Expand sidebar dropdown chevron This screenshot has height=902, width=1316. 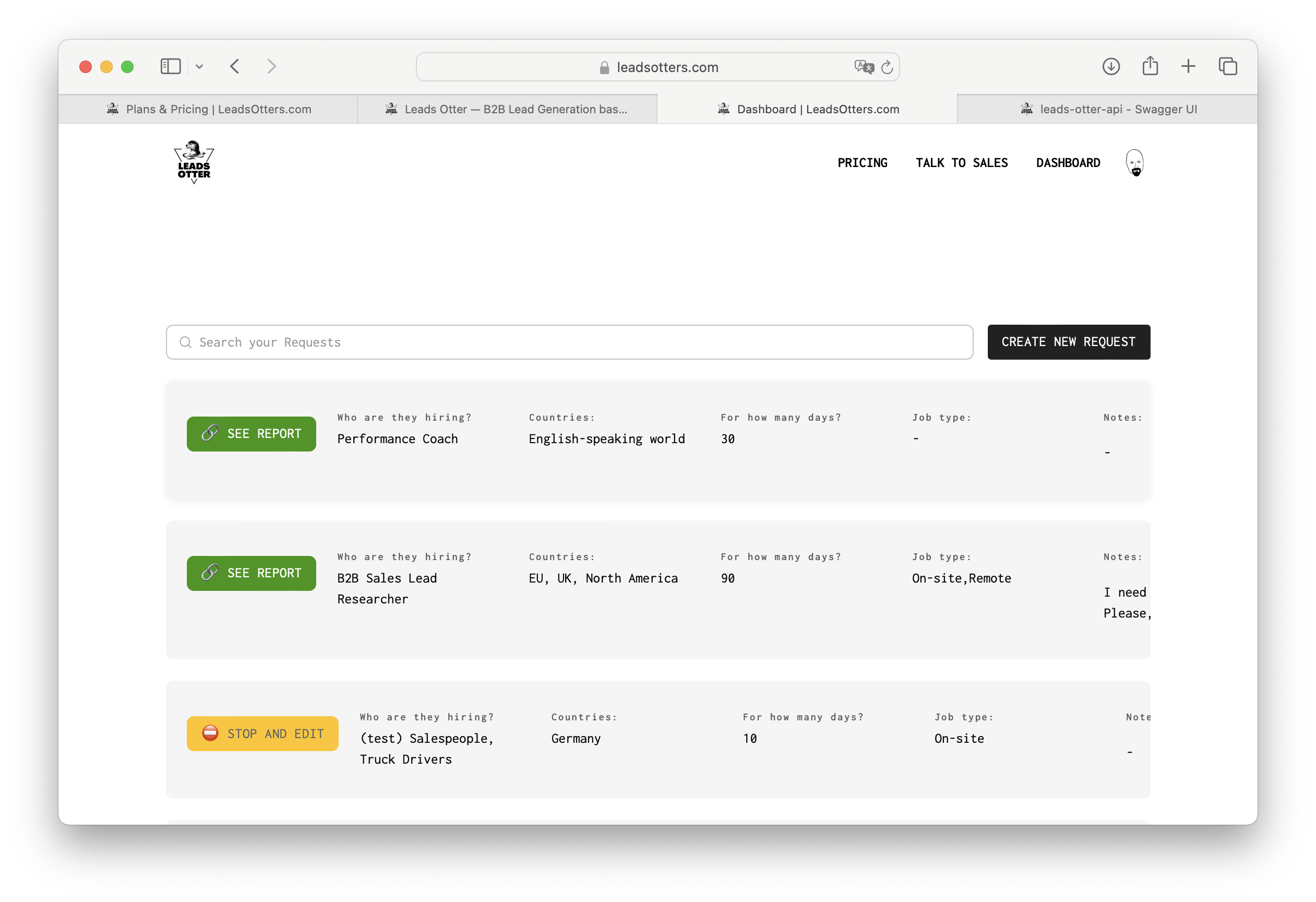199,66
